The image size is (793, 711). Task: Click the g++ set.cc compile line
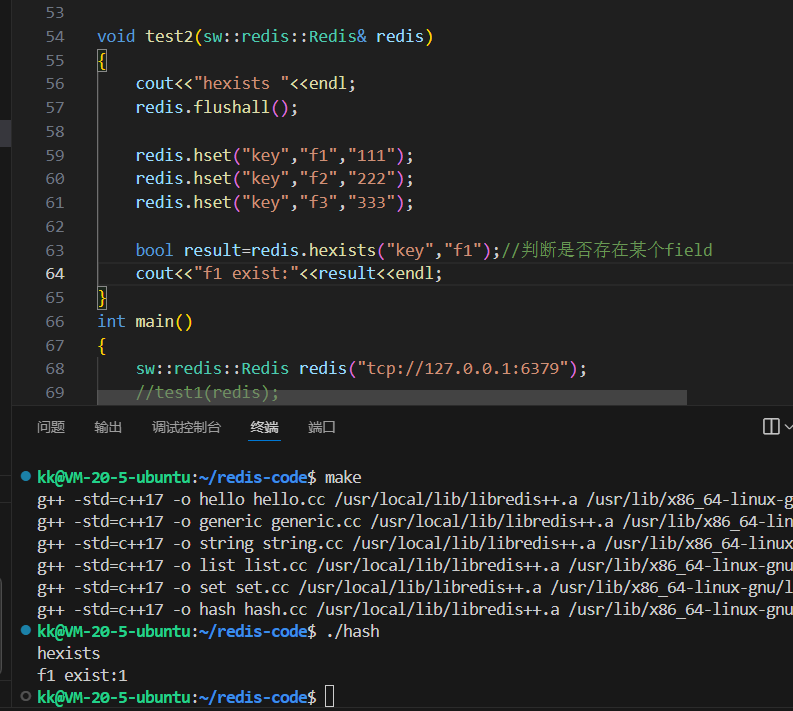tap(415, 588)
